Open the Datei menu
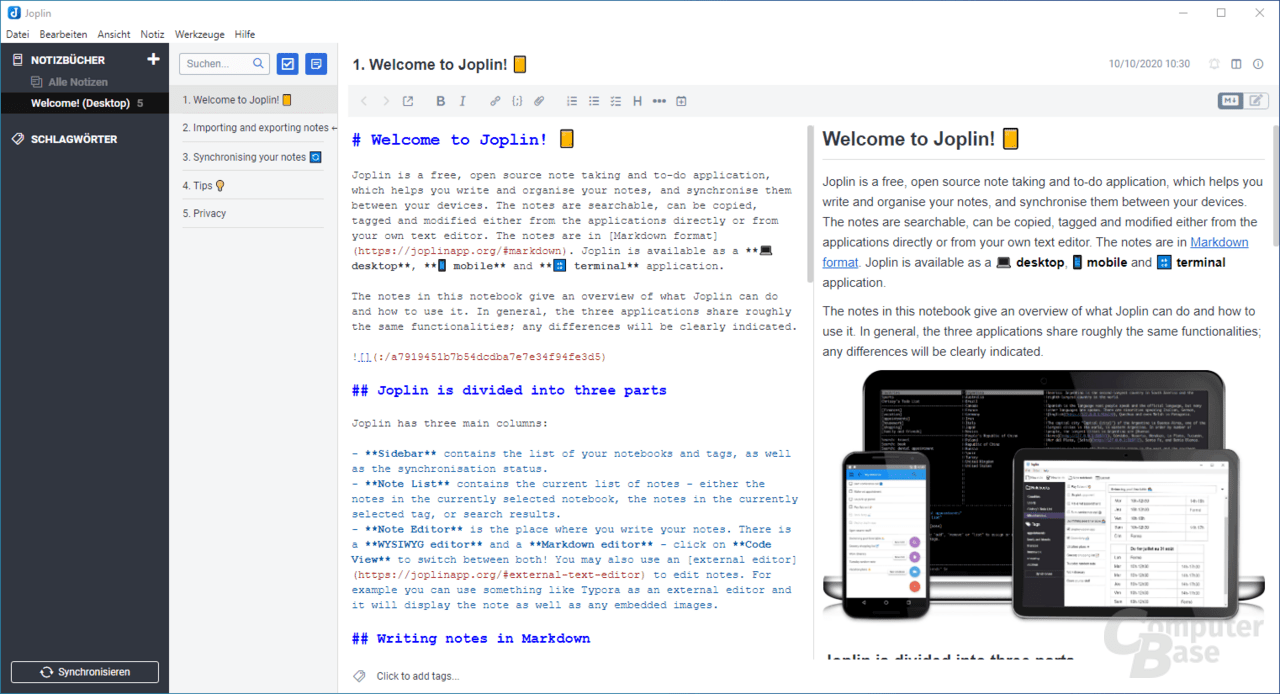Image resolution: width=1280 pixels, height=694 pixels. (17, 34)
